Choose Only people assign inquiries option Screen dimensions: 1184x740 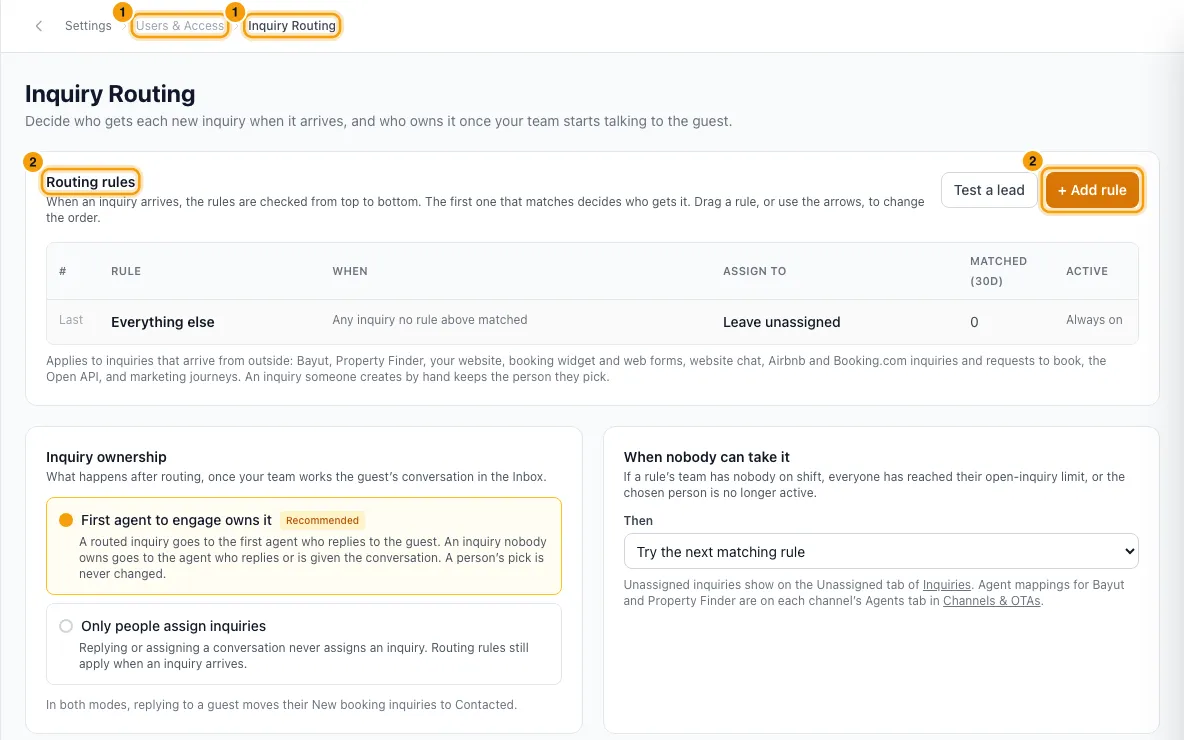tap(304, 643)
